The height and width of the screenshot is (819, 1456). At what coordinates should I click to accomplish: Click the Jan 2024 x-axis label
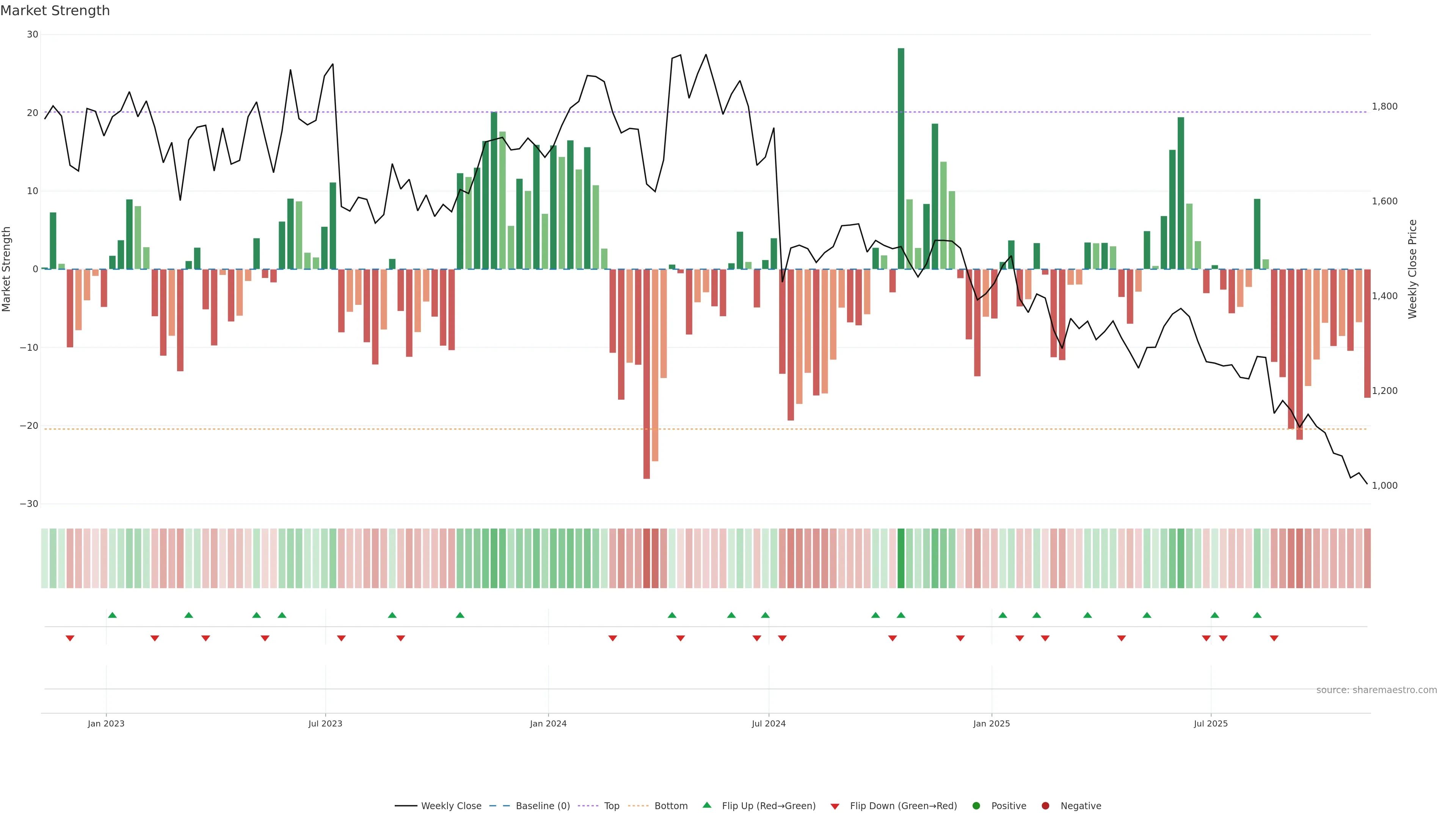coord(548,723)
